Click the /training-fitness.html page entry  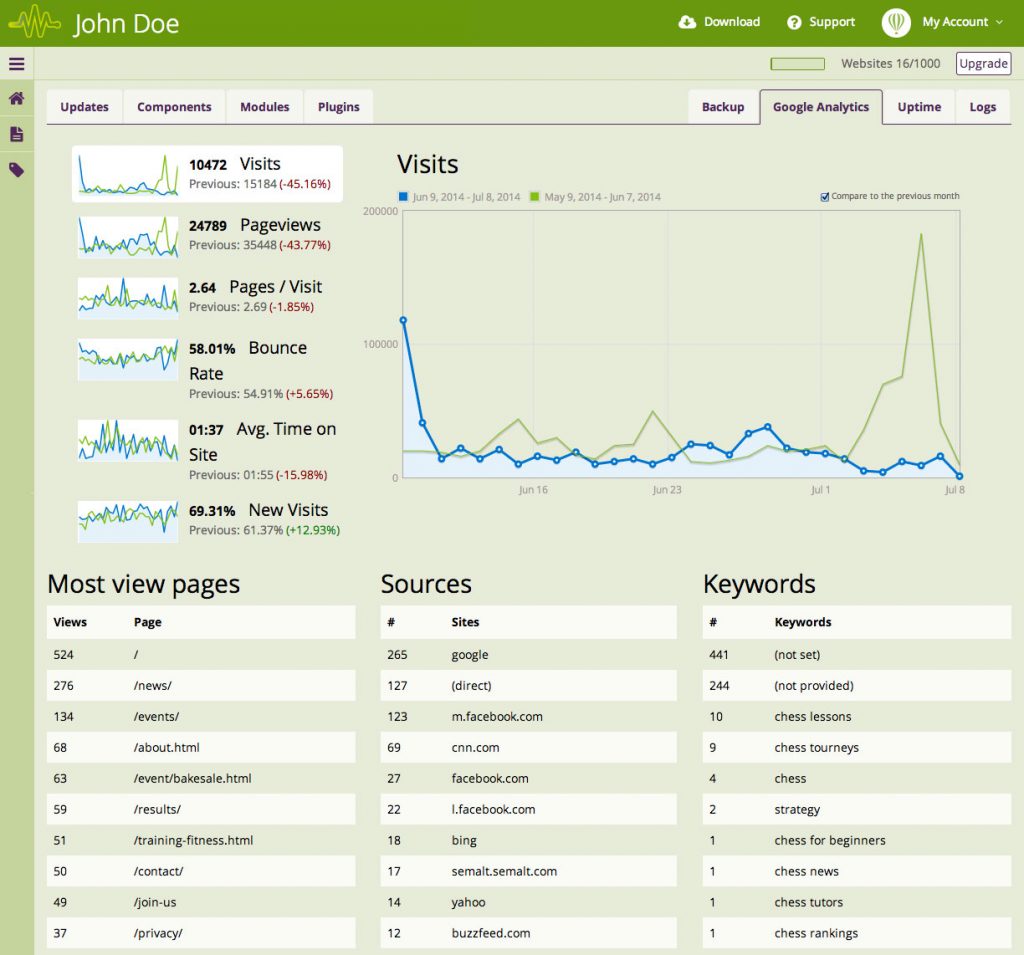[x=193, y=841]
